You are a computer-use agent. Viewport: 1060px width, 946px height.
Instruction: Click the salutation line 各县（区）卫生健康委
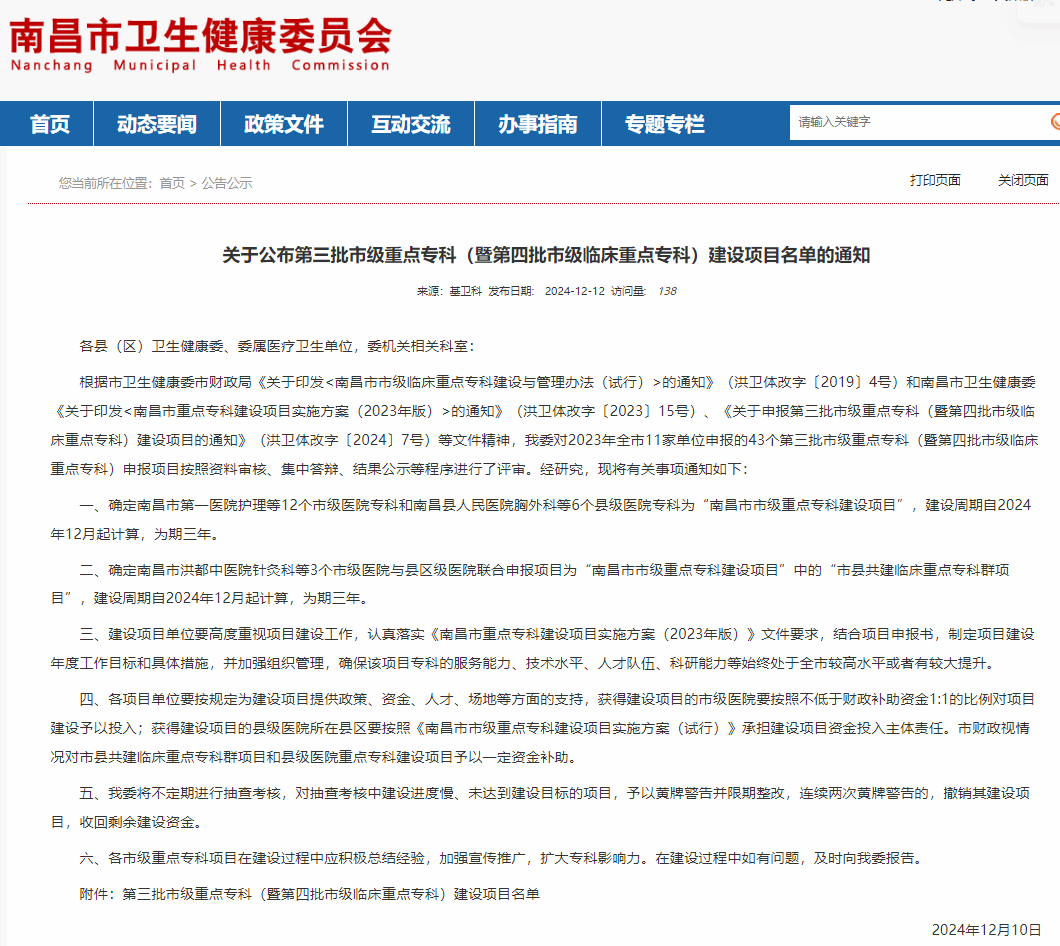[277, 346]
